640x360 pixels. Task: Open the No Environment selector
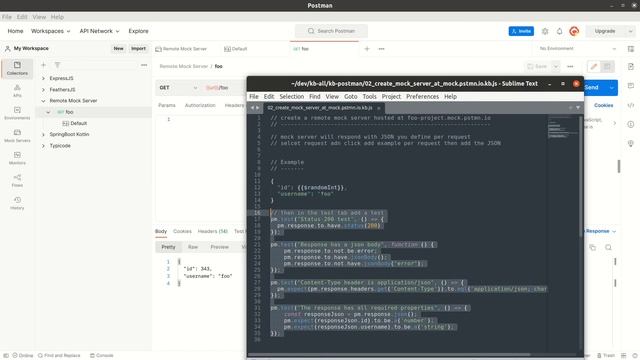(x=577, y=49)
